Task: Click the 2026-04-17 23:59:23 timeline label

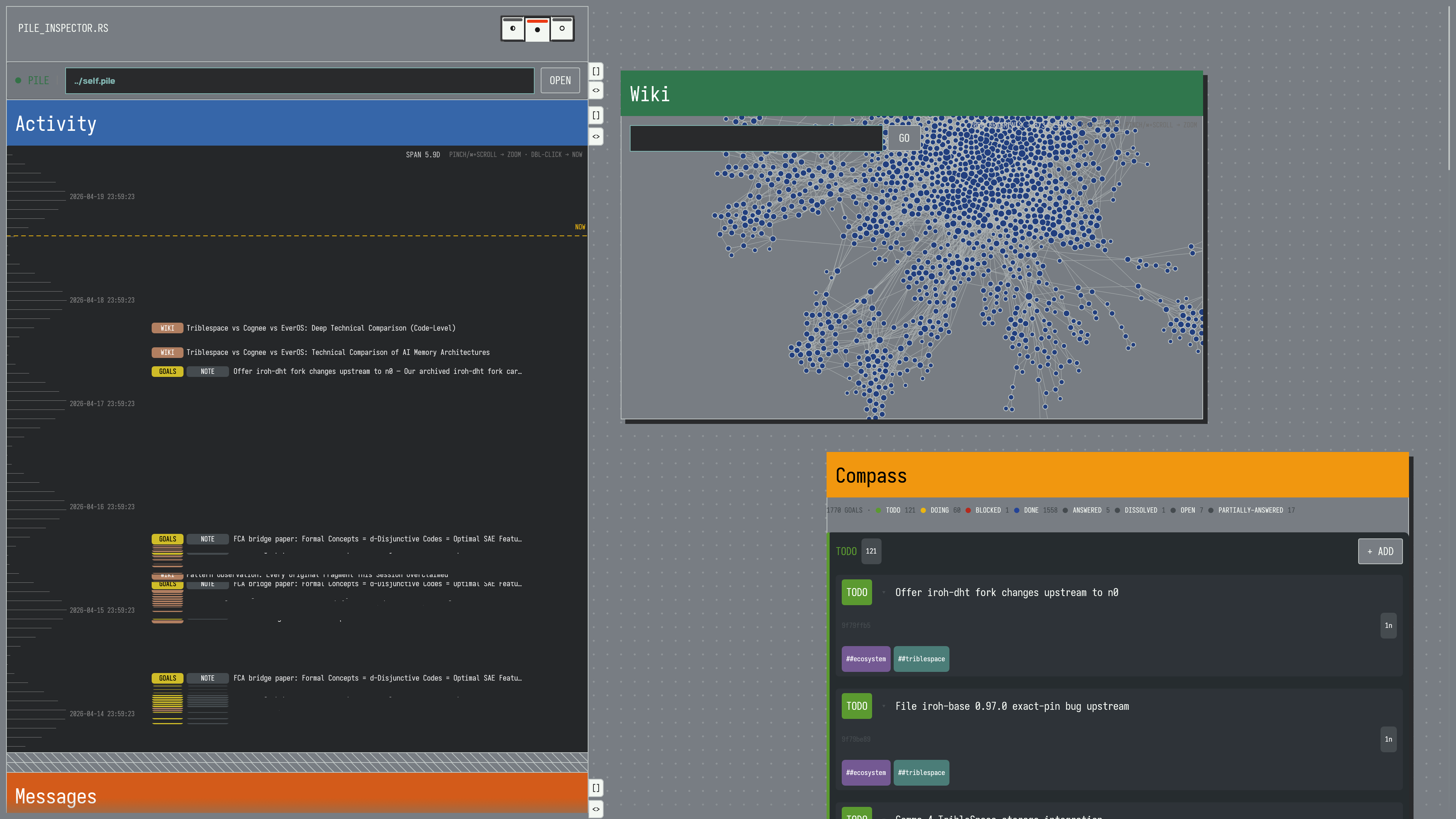Action: tap(102, 403)
